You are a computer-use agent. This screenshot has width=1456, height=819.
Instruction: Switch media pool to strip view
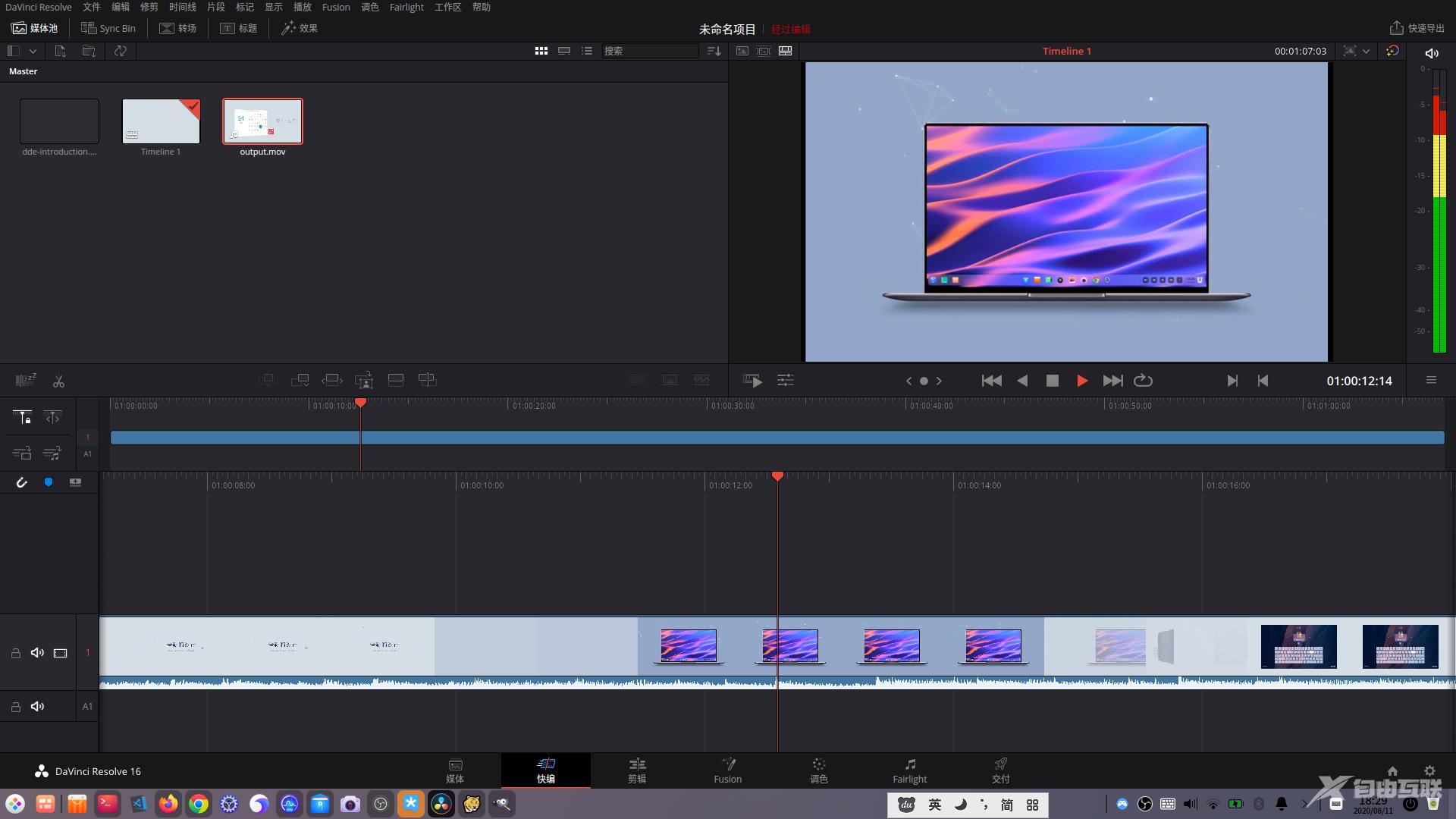(564, 51)
